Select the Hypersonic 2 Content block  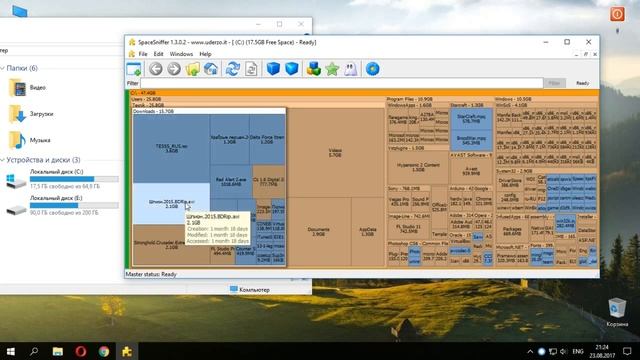tap(418, 167)
